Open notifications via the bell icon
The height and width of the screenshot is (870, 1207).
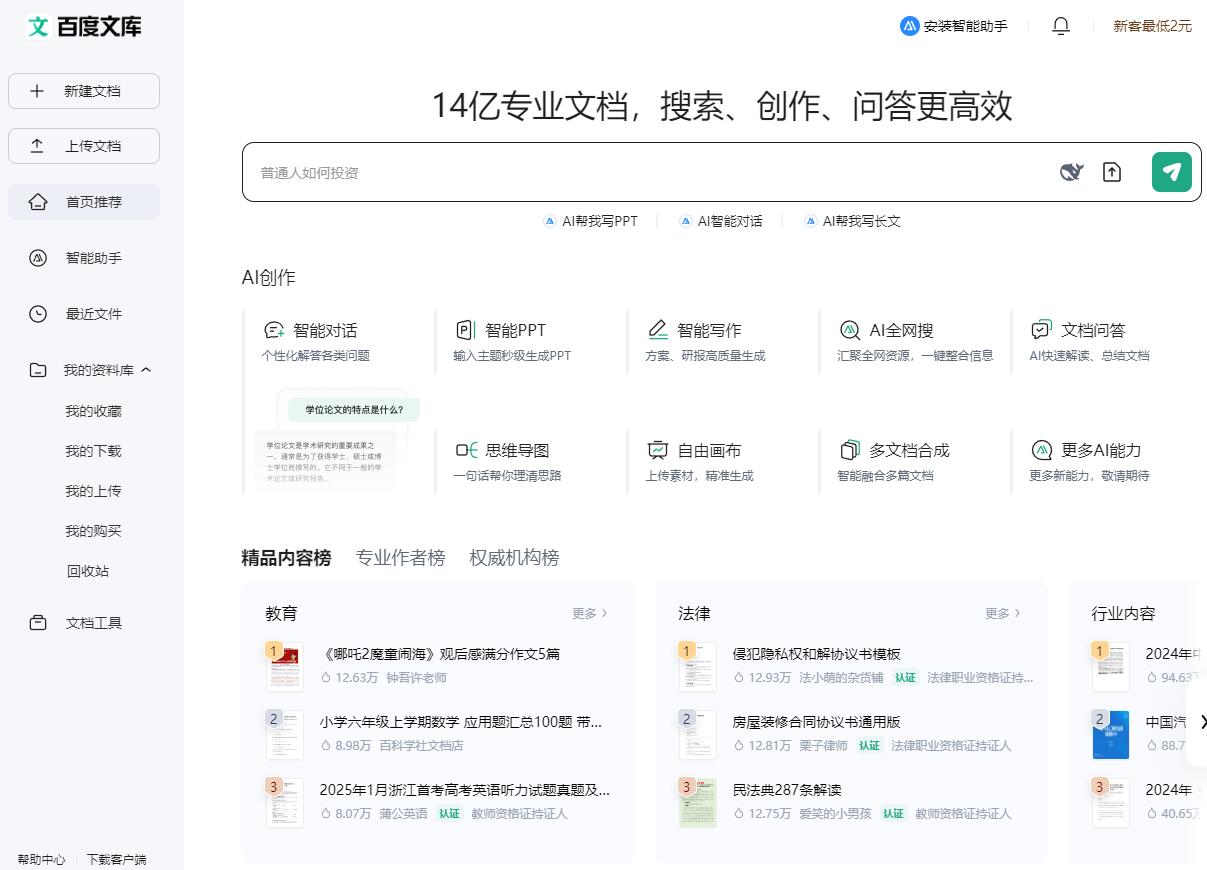click(x=1061, y=26)
